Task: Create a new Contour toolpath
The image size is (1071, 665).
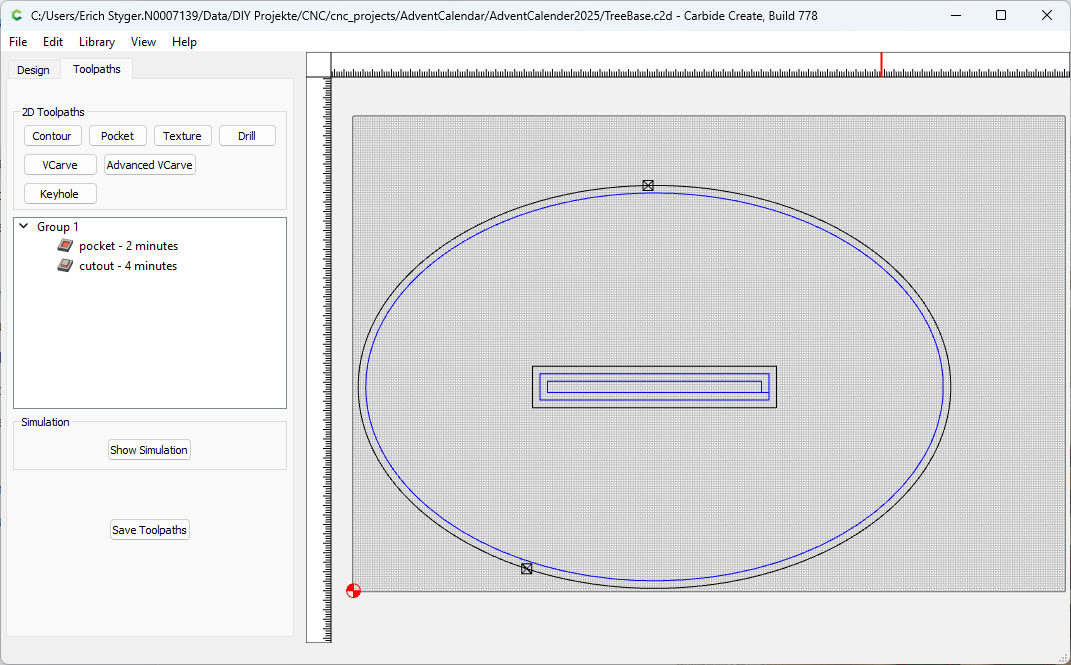Action: click(52, 136)
